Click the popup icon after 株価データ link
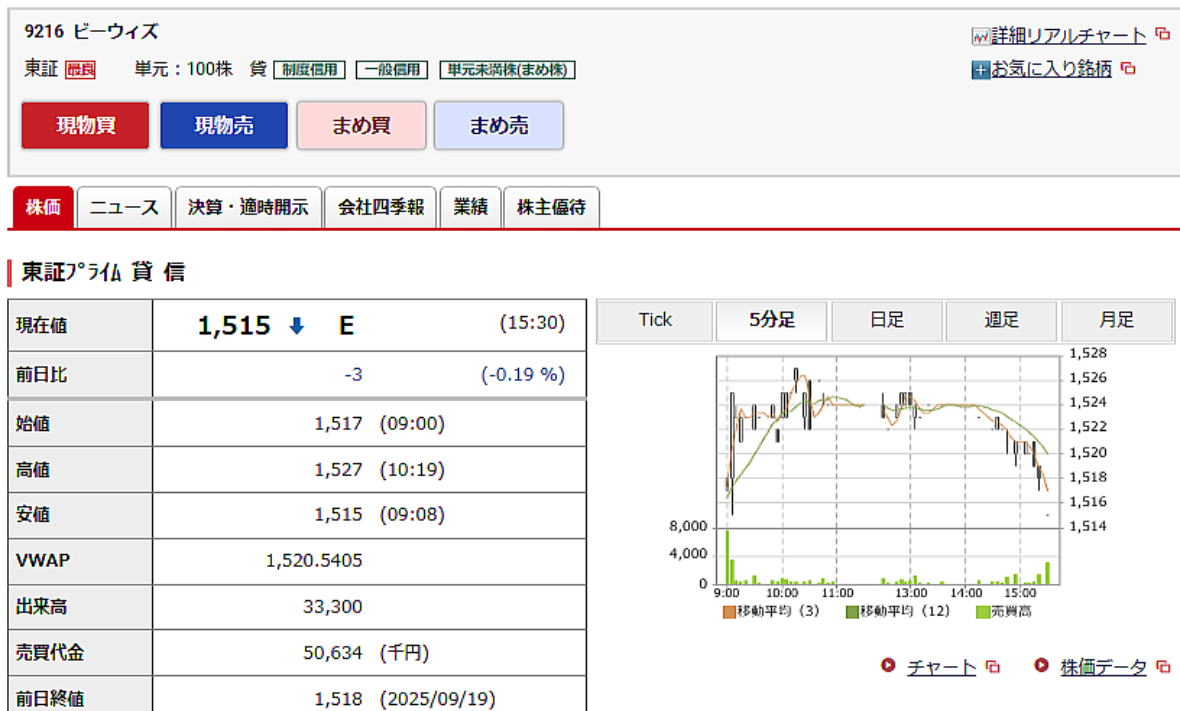This screenshot has height=711, width=1180. tap(1163, 667)
